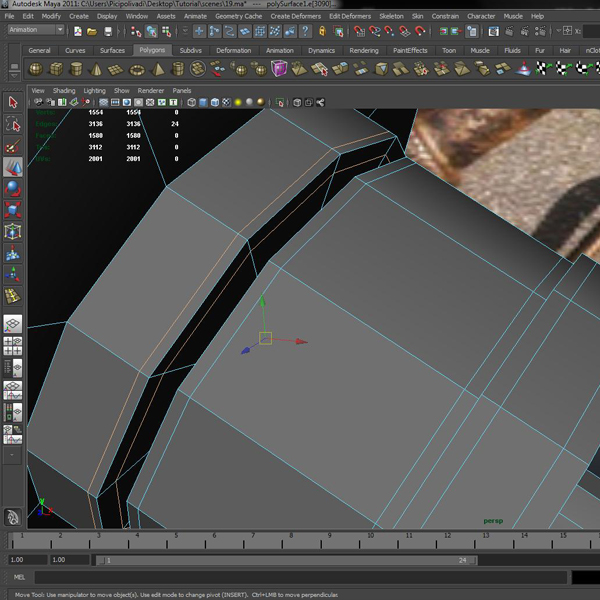Open the Panels menu
Viewport: 600px width, 600px height.
click(181, 91)
